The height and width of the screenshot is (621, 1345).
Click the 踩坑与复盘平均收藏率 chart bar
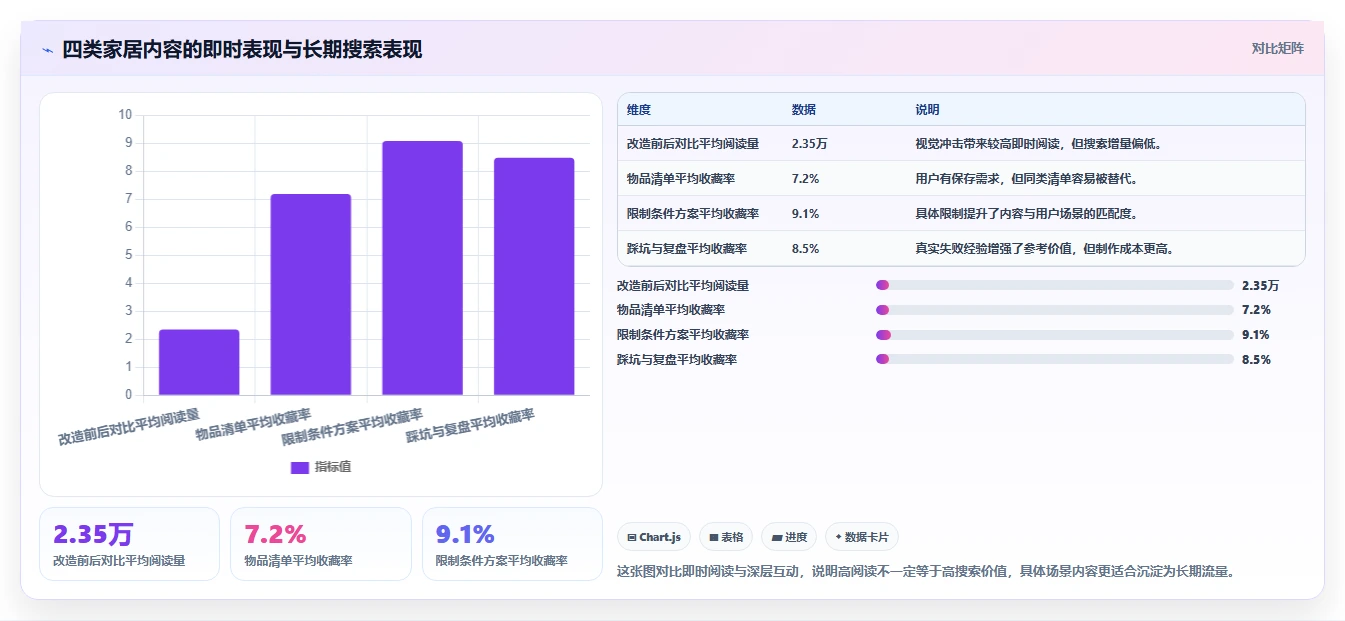point(534,276)
